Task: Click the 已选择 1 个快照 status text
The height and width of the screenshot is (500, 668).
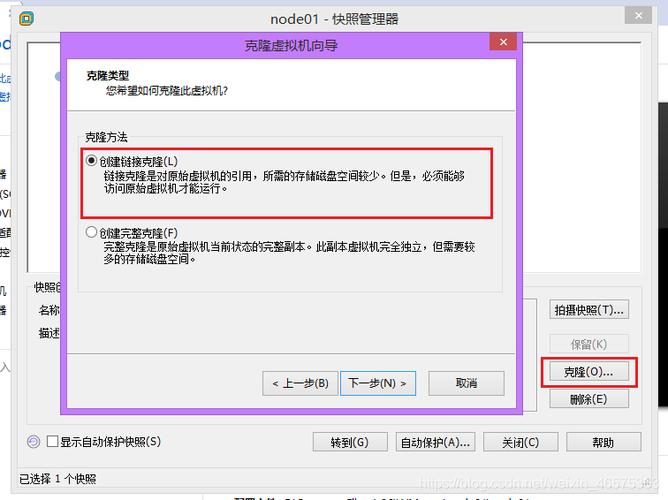Action: click(x=58, y=479)
